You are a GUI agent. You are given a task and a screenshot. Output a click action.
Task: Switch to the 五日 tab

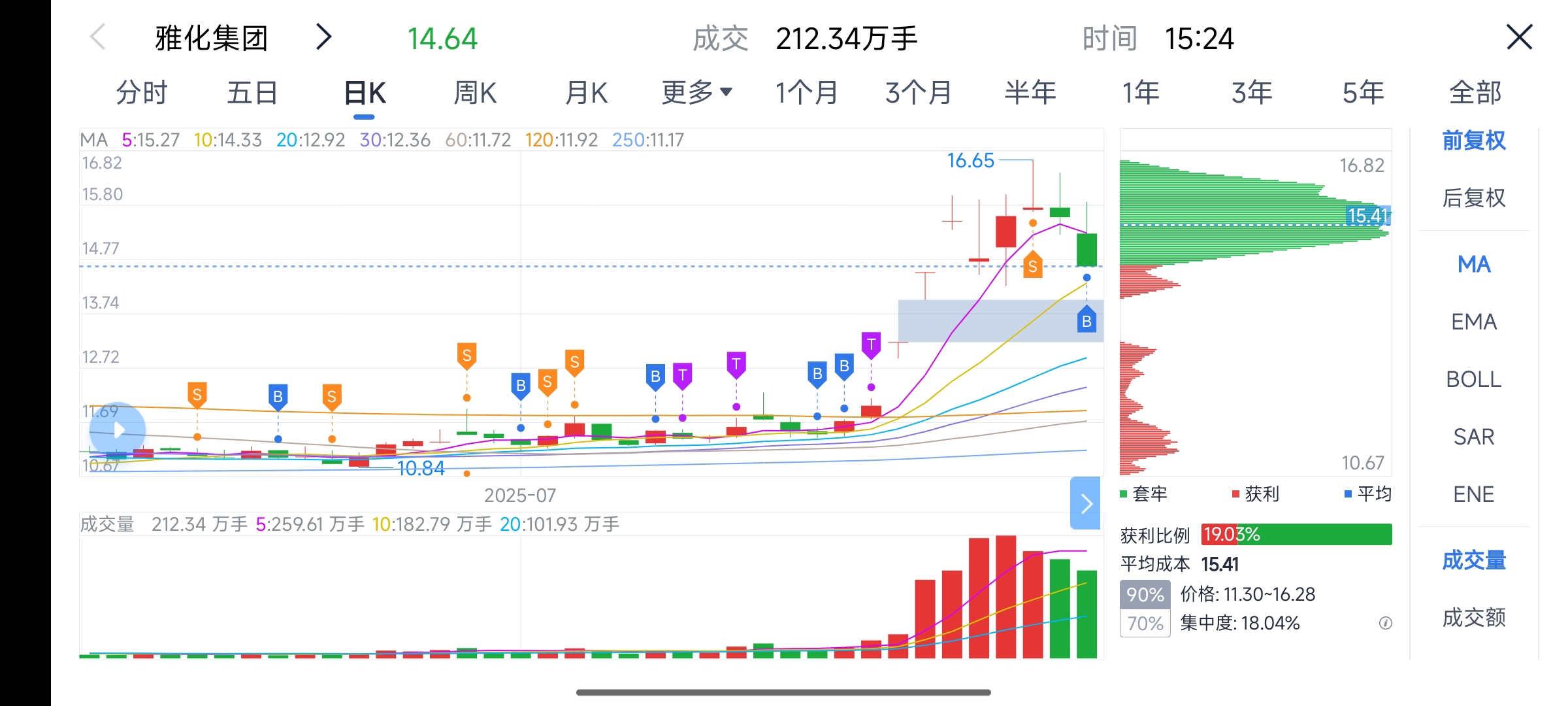(x=253, y=92)
